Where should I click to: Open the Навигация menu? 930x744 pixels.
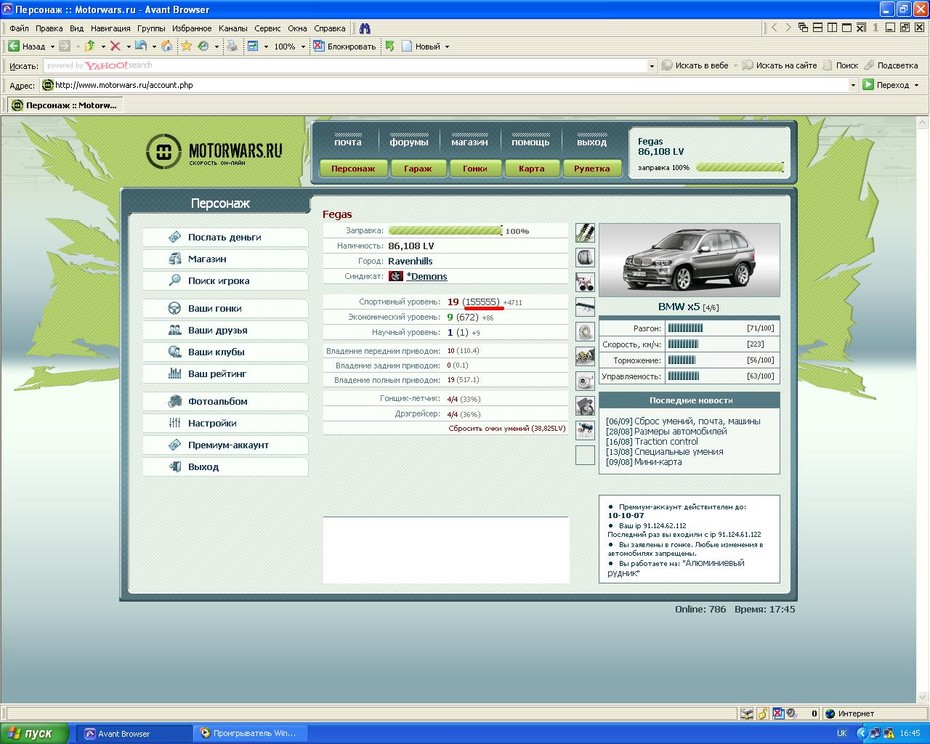coord(110,28)
